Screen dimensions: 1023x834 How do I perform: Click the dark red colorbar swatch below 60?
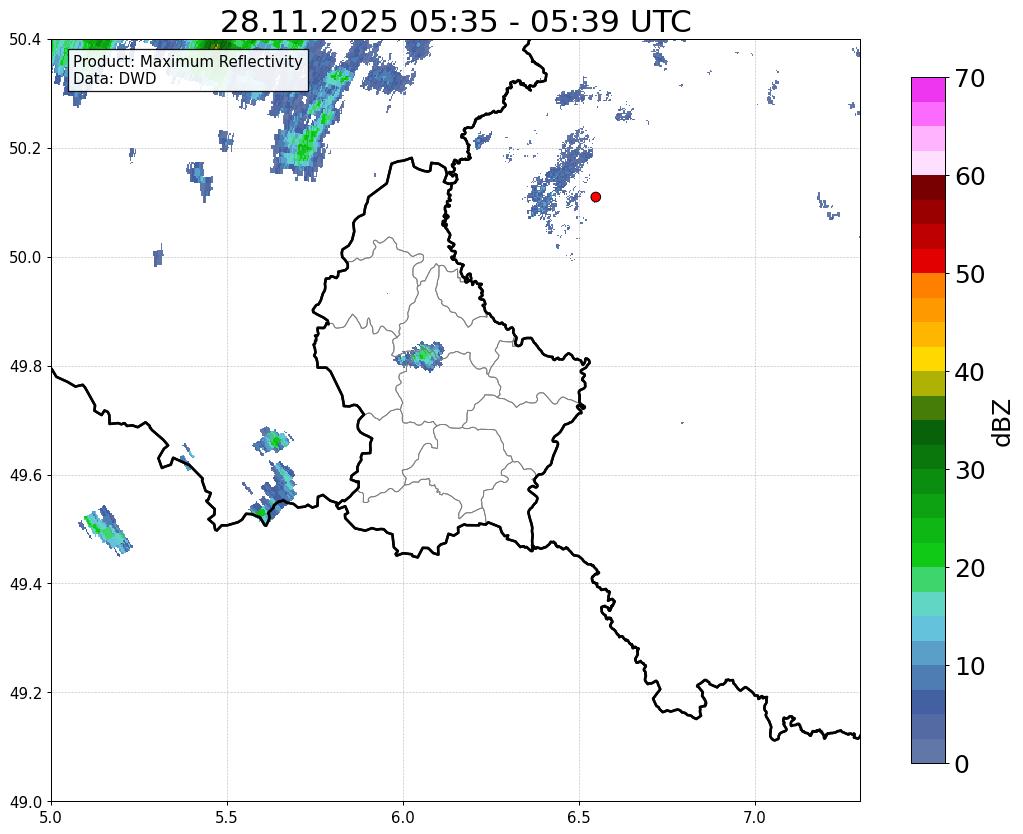[928, 188]
